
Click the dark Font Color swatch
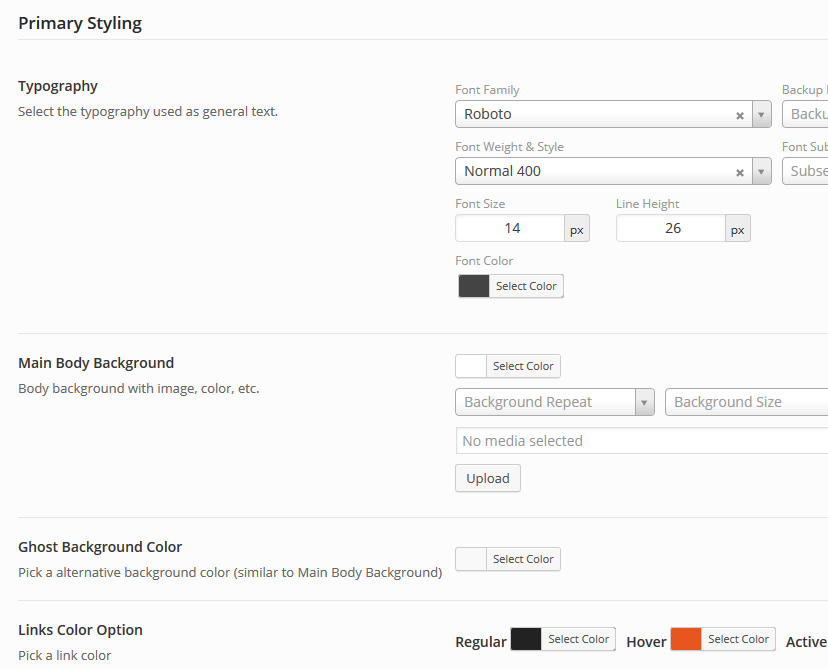coord(474,286)
